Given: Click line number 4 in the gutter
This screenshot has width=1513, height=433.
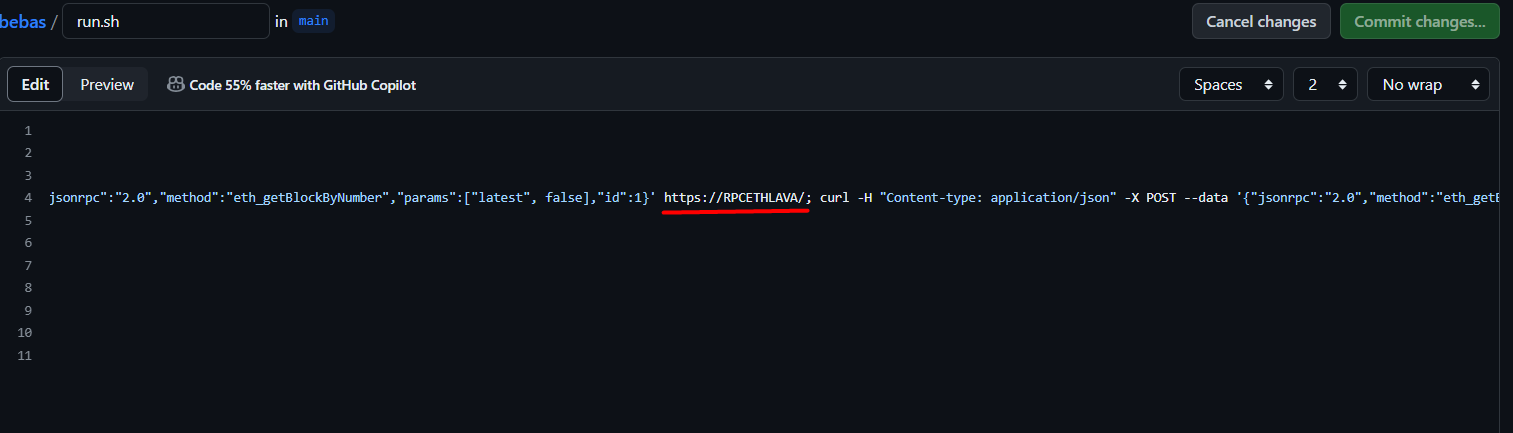Looking at the screenshot, I should [28, 198].
